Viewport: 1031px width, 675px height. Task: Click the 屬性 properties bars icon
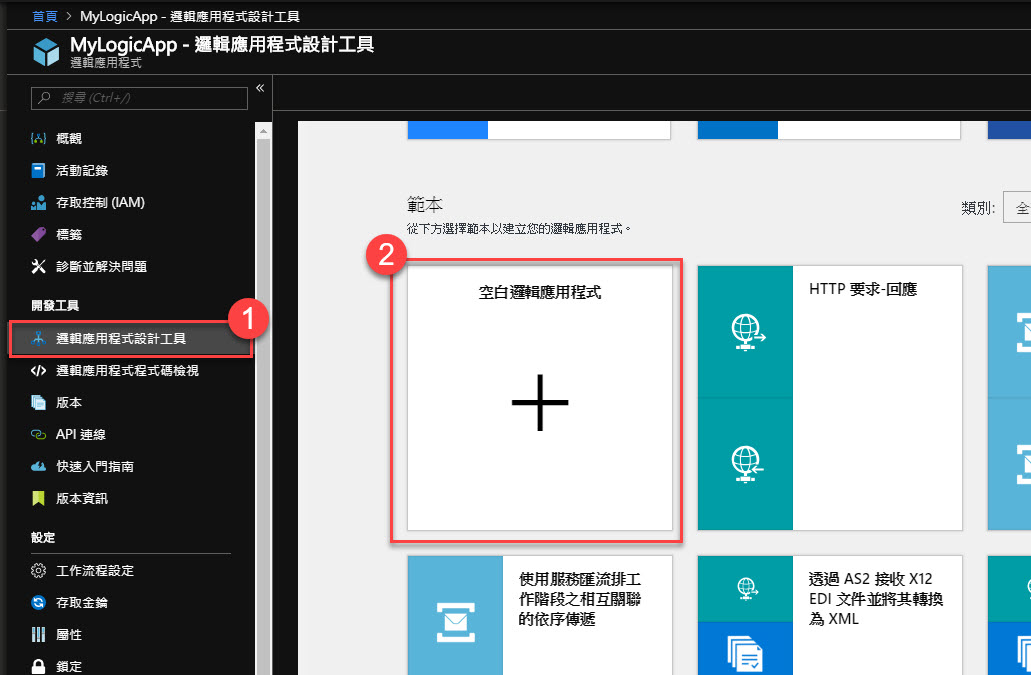click(x=38, y=635)
